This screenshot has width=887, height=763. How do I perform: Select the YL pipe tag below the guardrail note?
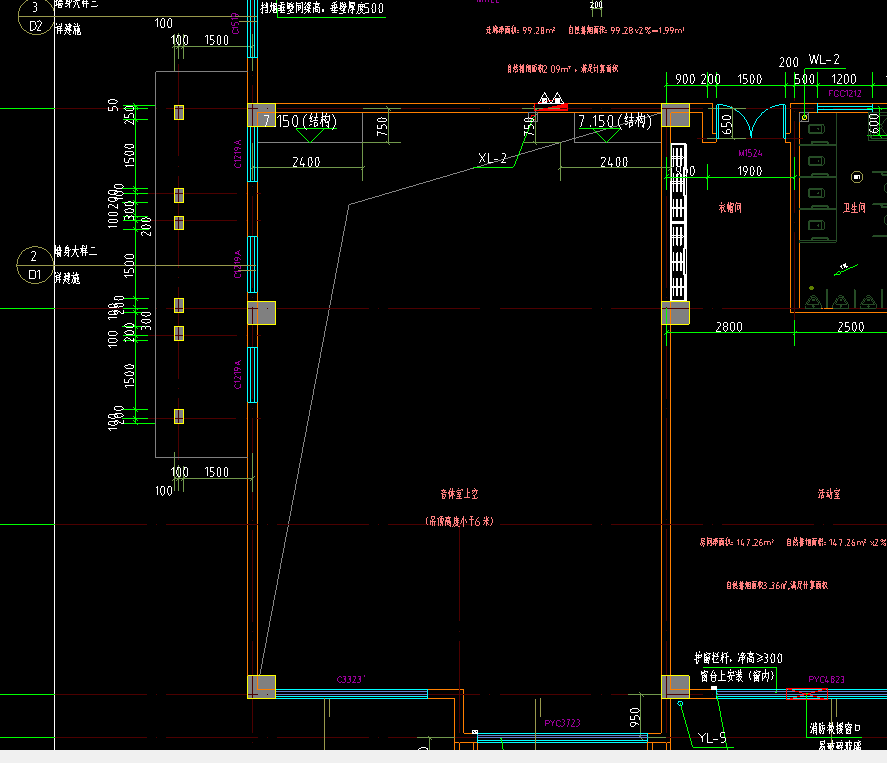click(712, 738)
